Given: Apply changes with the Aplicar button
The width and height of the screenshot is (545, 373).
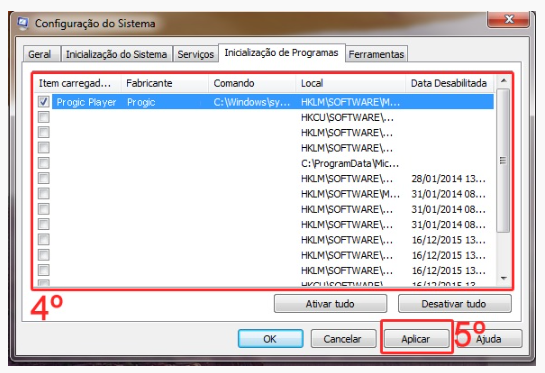Looking at the screenshot, I should coord(416,339).
